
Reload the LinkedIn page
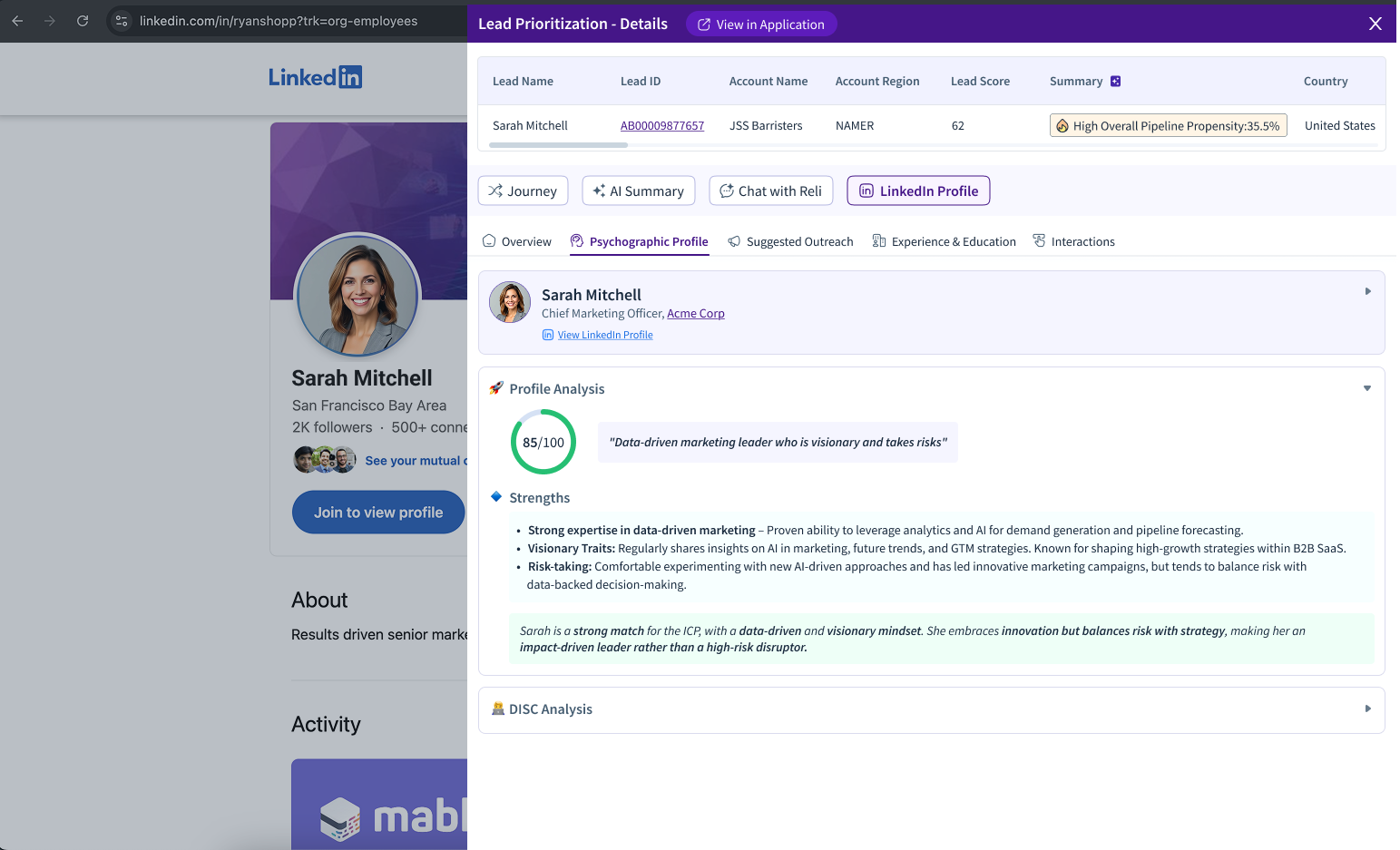(x=83, y=21)
